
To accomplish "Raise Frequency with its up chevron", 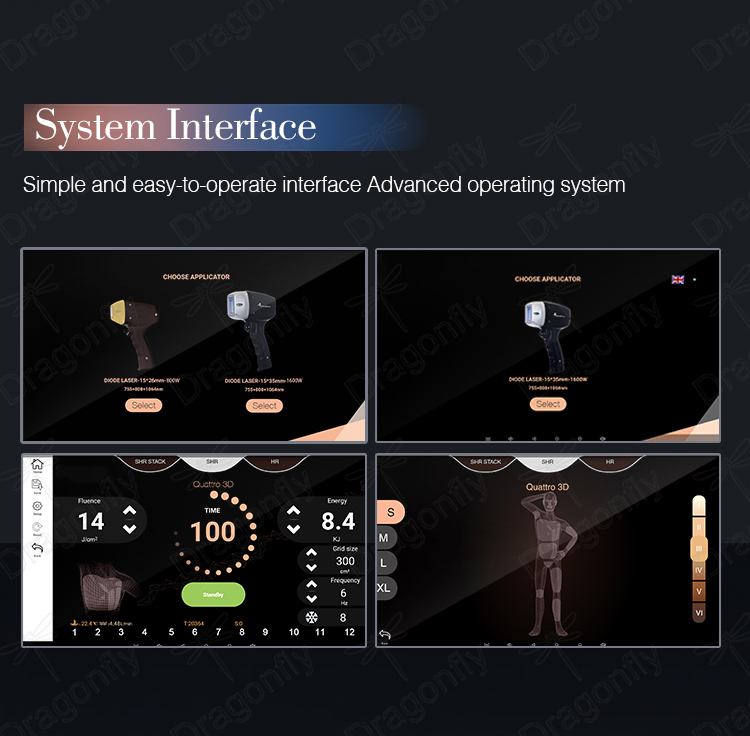I will pos(311,584).
